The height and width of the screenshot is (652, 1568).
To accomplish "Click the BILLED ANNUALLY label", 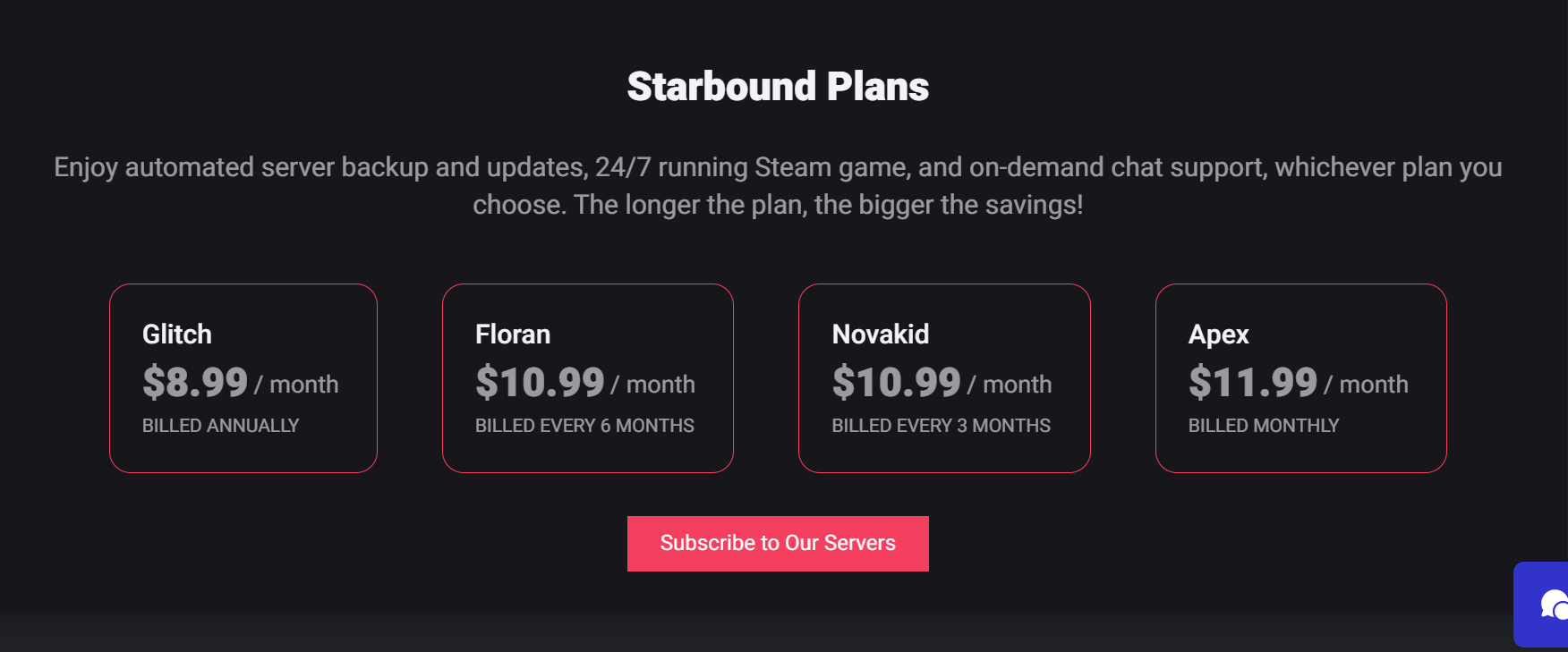I will [x=220, y=426].
